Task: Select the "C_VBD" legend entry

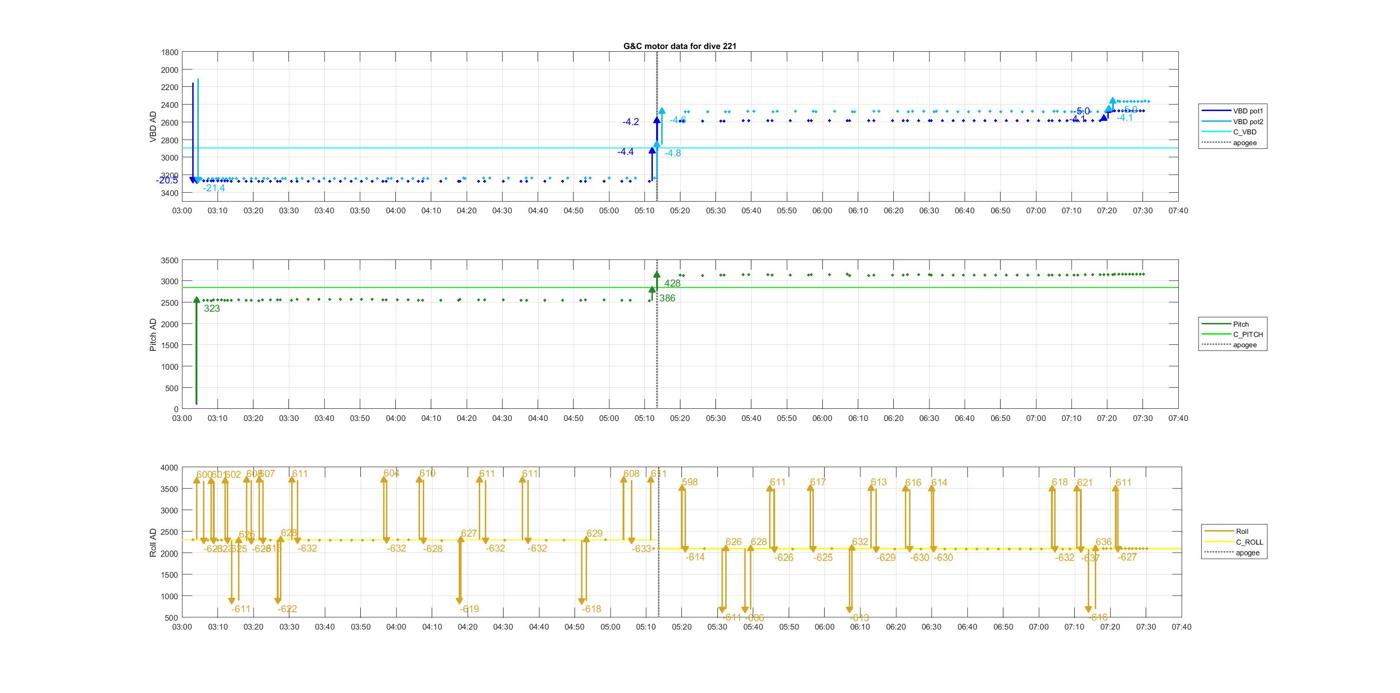Action: tap(1231, 132)
